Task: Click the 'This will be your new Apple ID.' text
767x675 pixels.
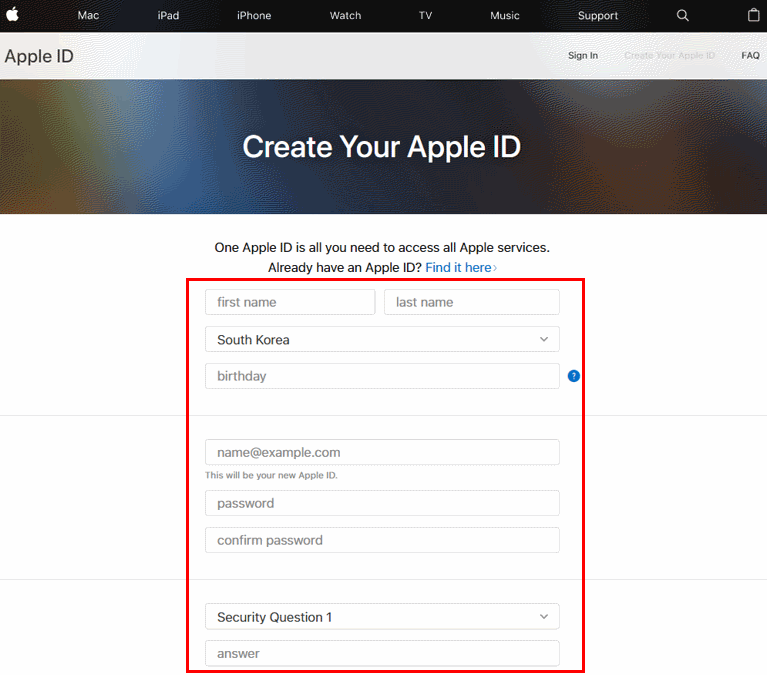Action: pos(271,475)
